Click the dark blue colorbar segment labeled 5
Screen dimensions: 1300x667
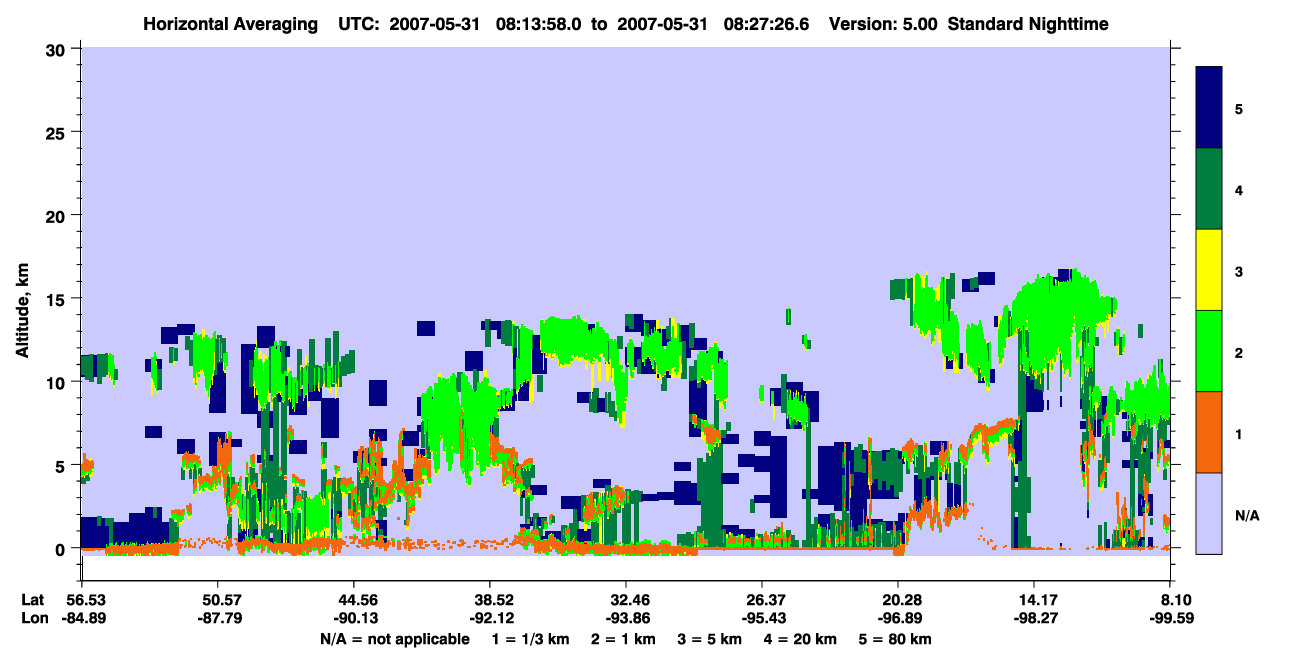[x=1209, y=108]
